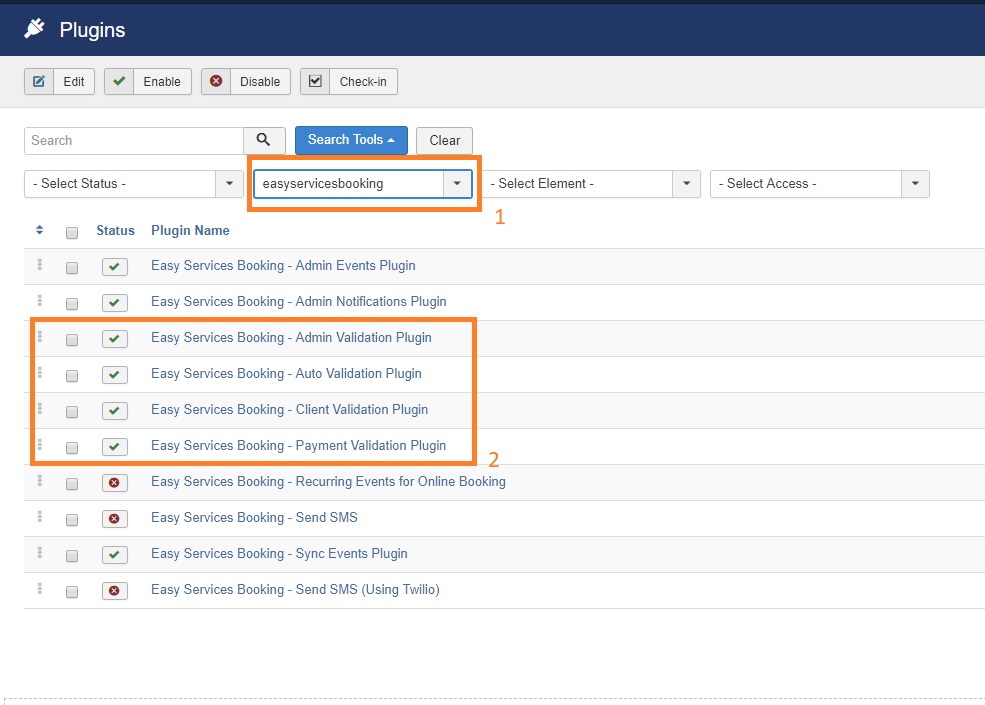Click the drag handle of Send SMS (Using Twilio) row
This screenshot has height=705, width=985.
40,588
